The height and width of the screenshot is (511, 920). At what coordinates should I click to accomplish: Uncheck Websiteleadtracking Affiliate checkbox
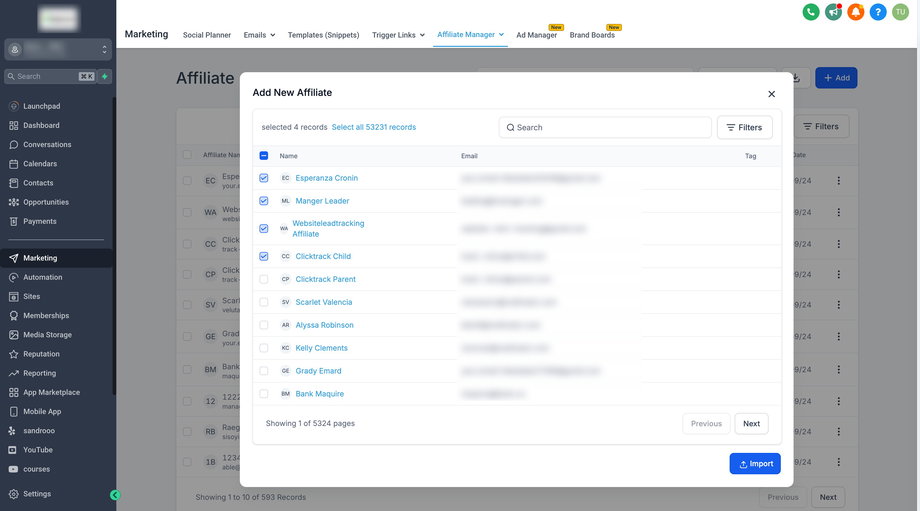click(x=263, y=228)
